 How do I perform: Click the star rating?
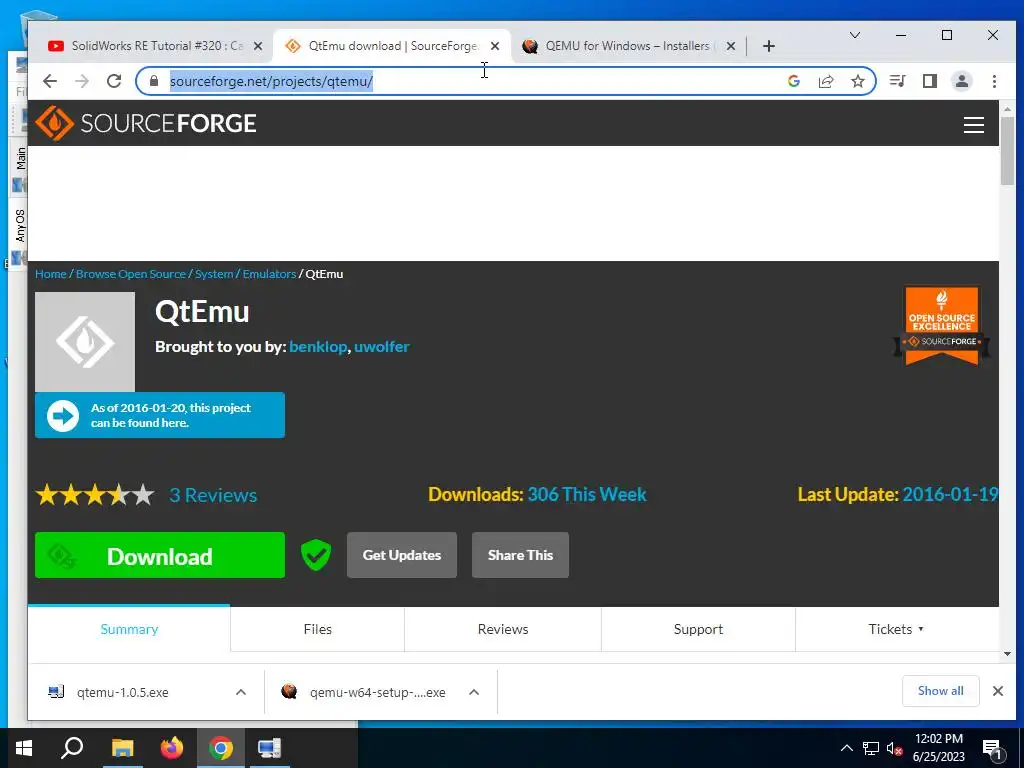click(x=95, y=495)
